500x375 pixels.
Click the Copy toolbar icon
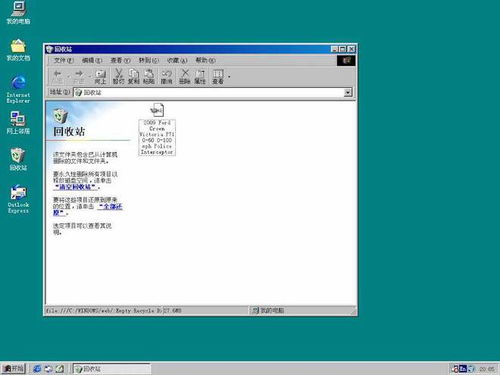pyautogui.click(x=134, y=77)
